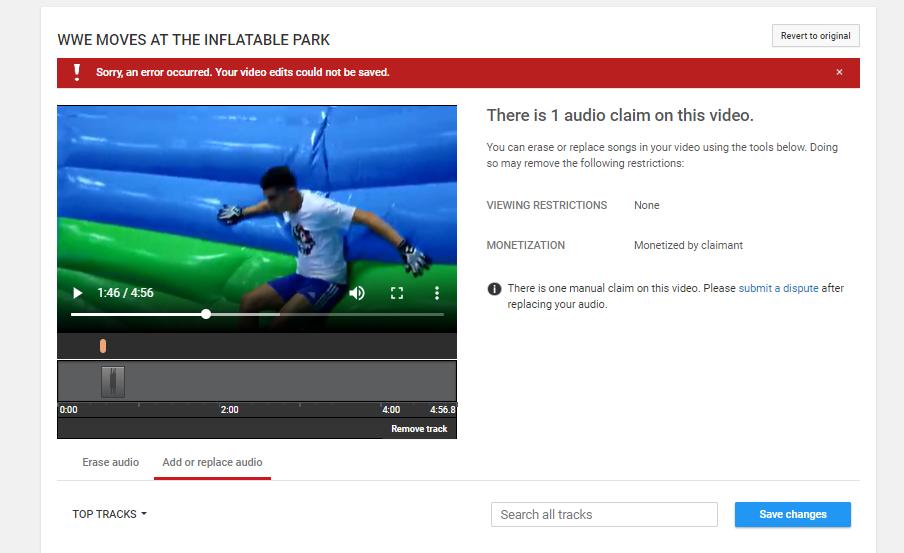
Task: Click Remove track
Action: (x=419, y=428)
